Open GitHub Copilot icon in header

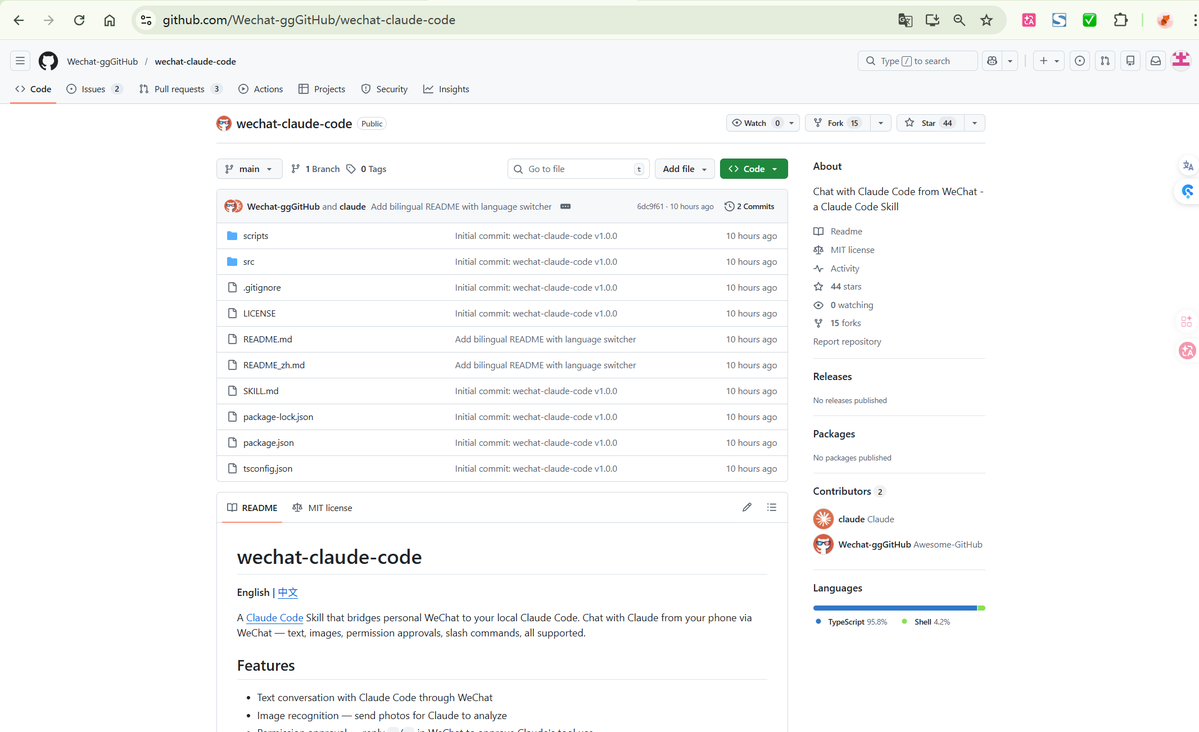(x=993, y=61)
